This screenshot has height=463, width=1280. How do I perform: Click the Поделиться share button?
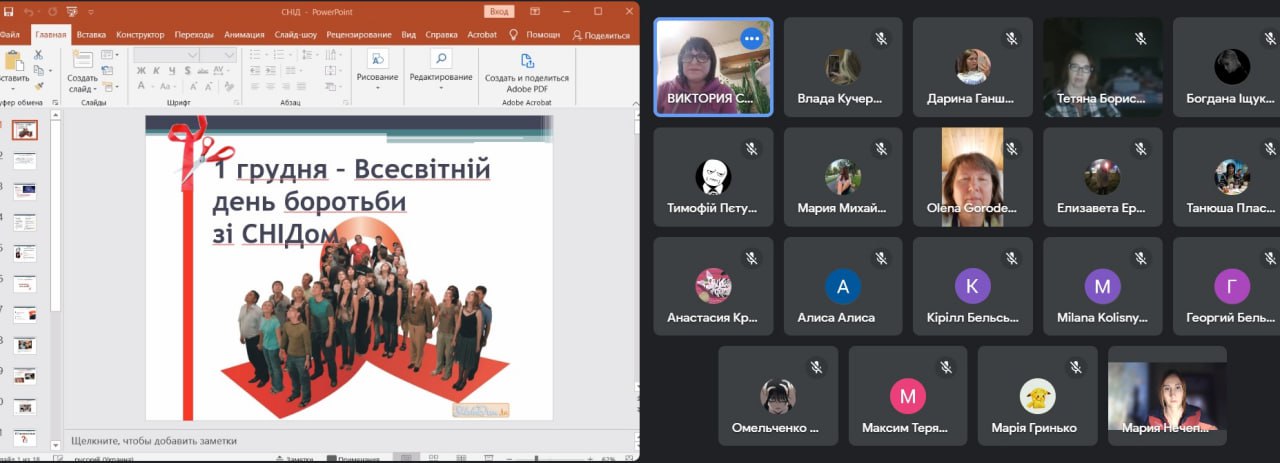point(601,34)
